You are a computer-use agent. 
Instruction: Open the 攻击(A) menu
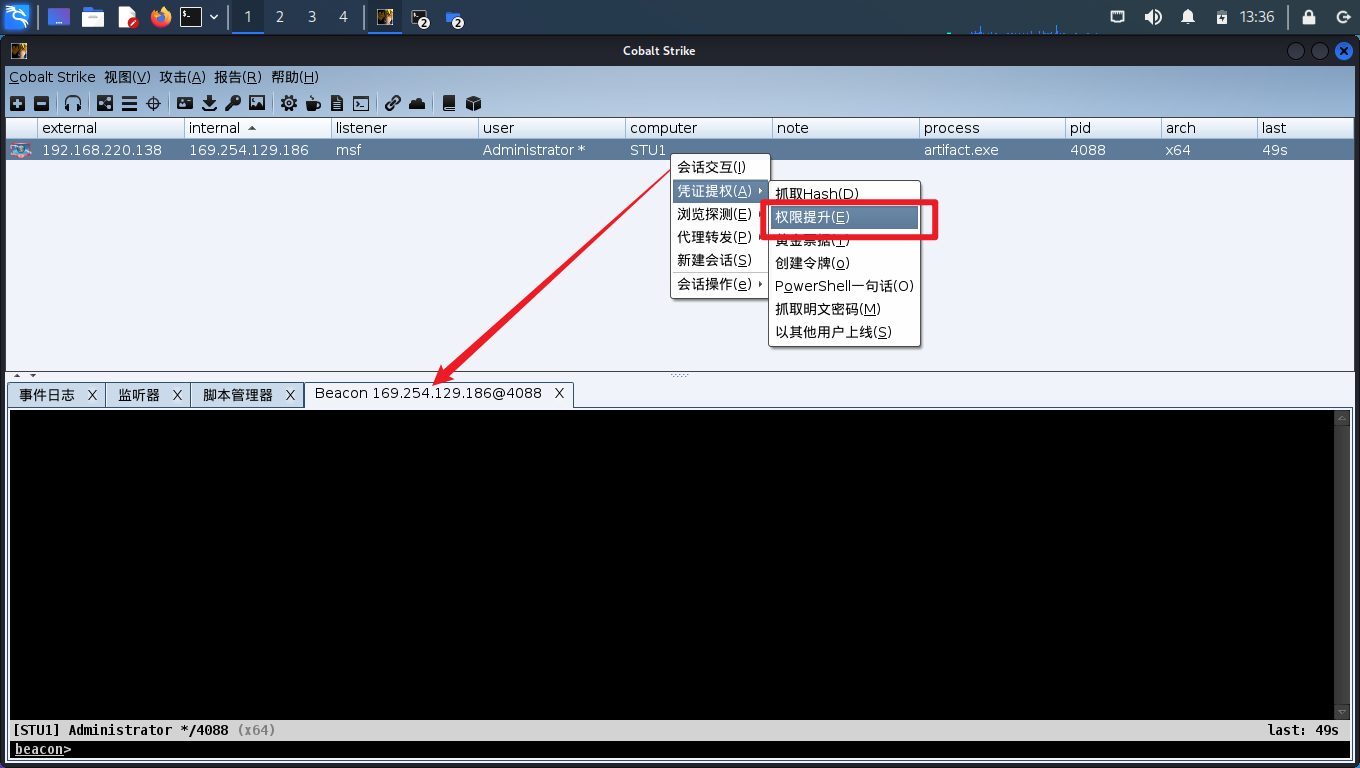click(182, 77)
